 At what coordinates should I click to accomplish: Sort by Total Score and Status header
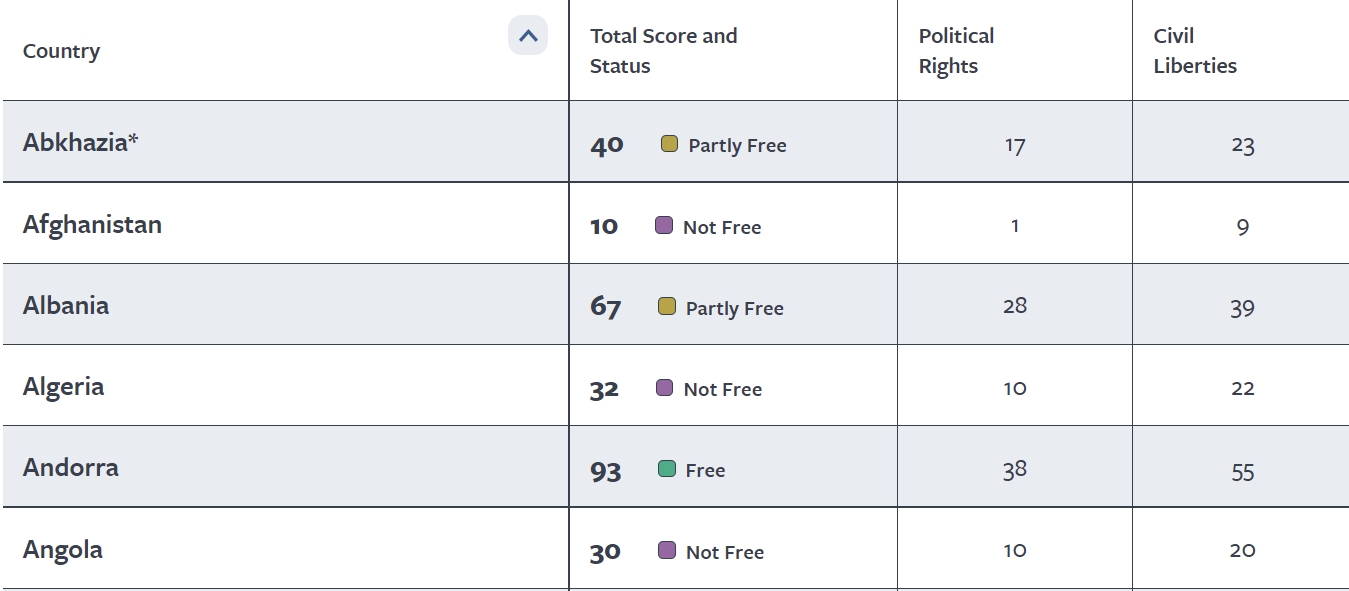pyautogui.click(x=663, y=51)
